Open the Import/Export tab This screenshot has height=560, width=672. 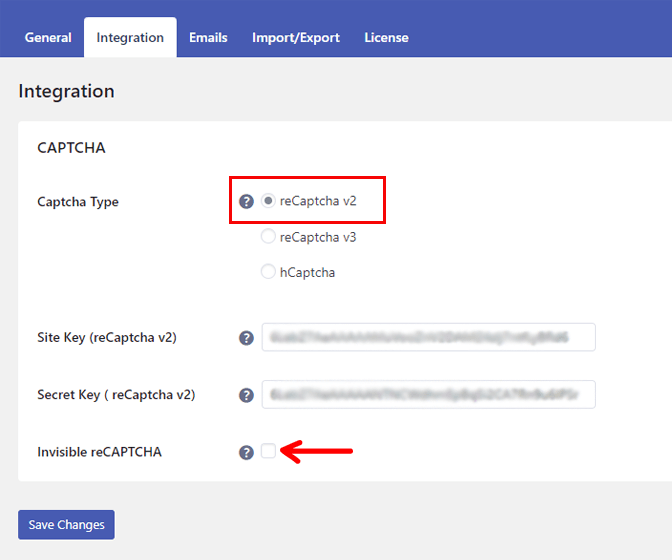click(296, 38)
